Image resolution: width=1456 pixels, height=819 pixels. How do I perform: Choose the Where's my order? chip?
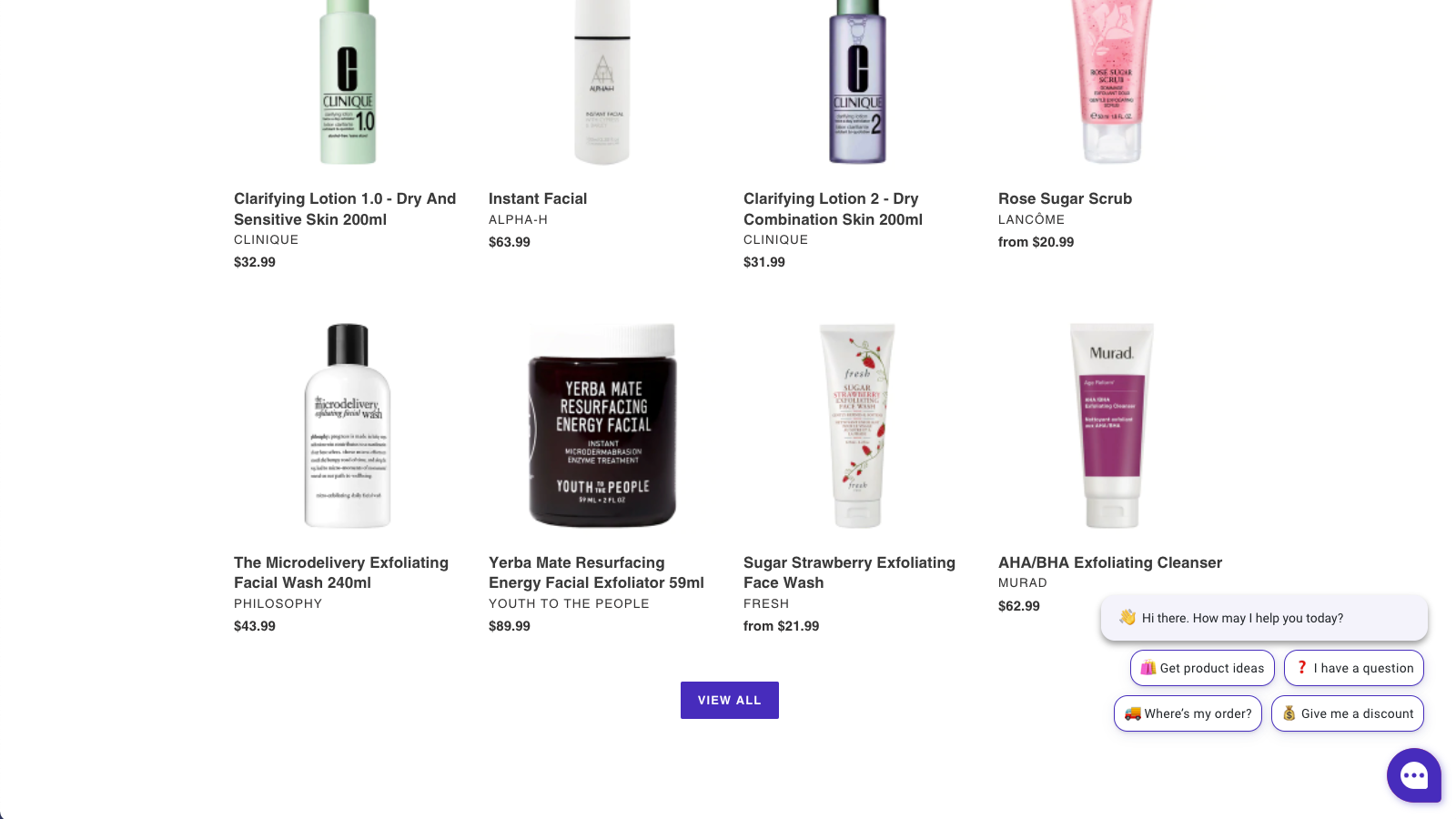[x=1188, y=713]
